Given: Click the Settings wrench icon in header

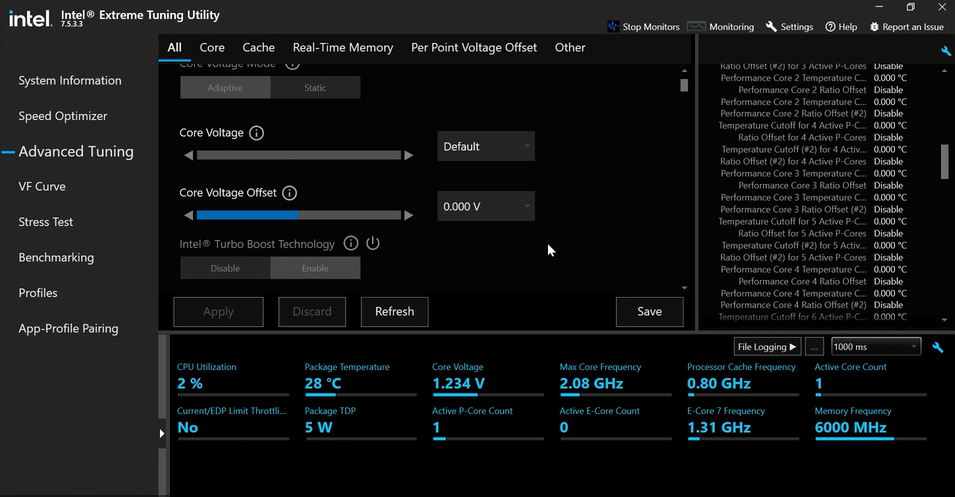Looking at the screenshot, I should [x=771, y=27].
